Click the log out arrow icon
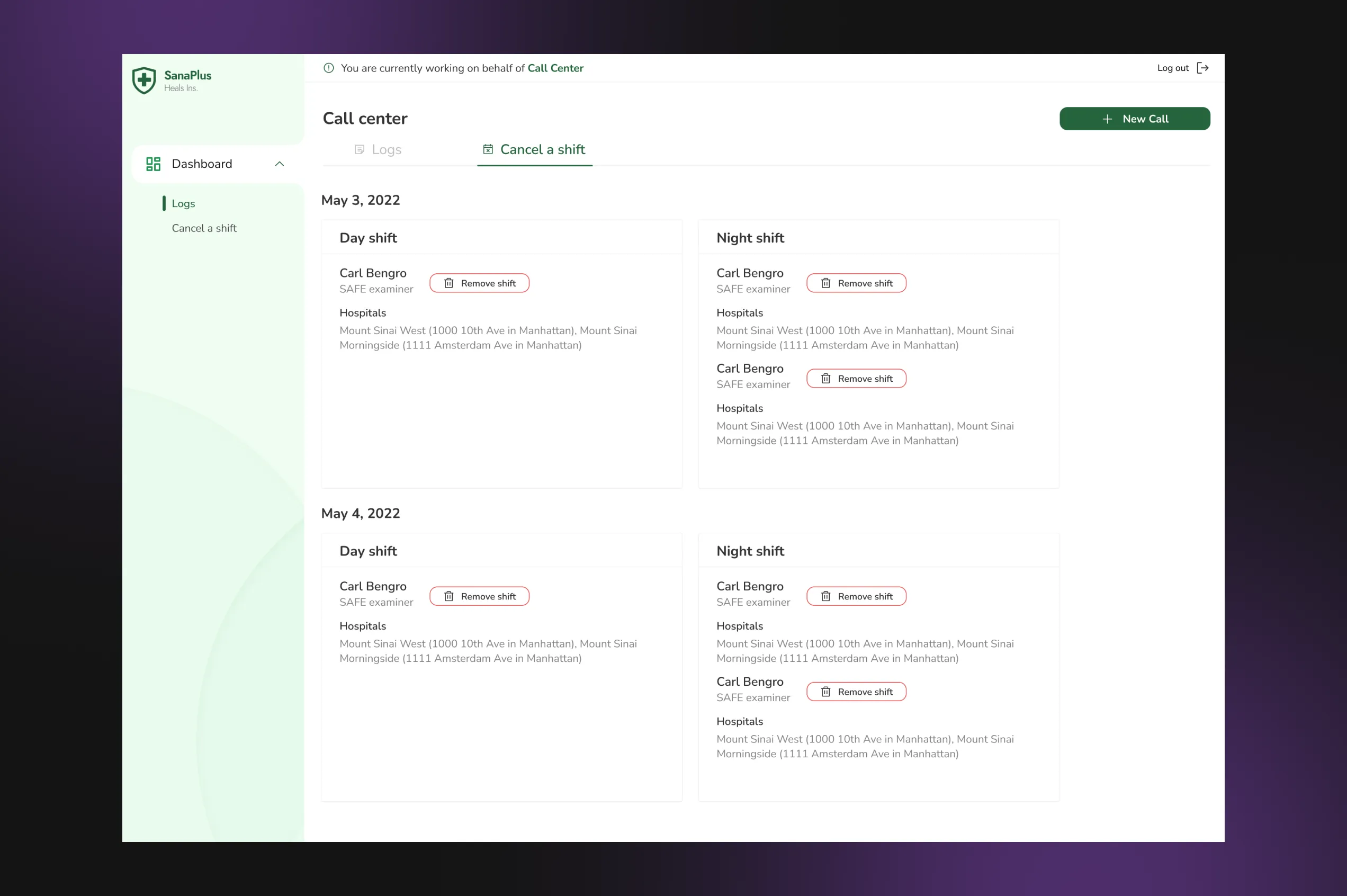Viewport: 1347px width, 896px height. pos(1202,68)
